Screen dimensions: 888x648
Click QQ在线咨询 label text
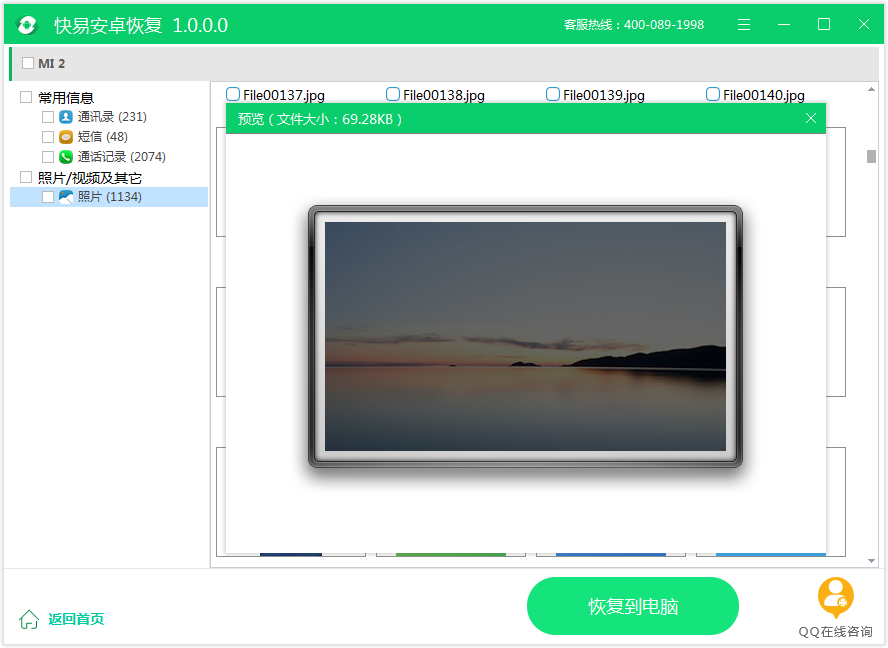click(835, 632)
